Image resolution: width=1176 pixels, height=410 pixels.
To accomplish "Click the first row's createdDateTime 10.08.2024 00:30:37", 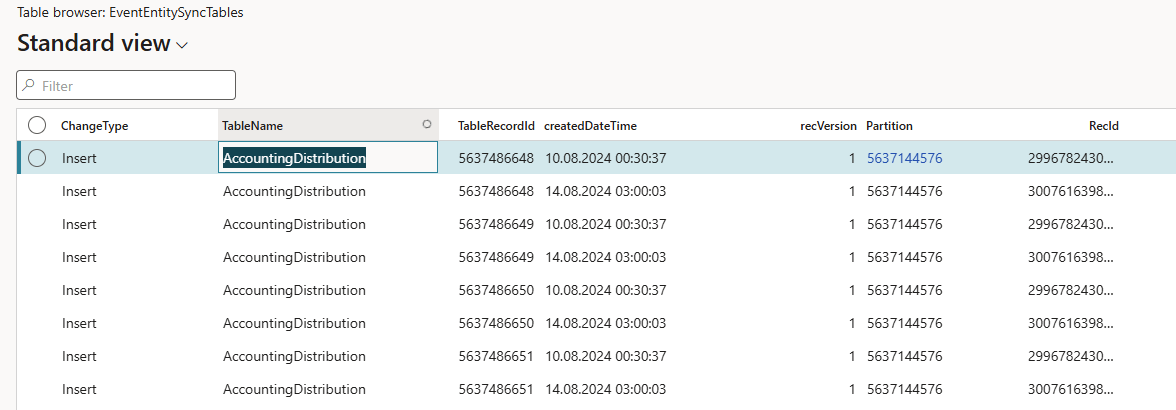I will tap(604, 158).
